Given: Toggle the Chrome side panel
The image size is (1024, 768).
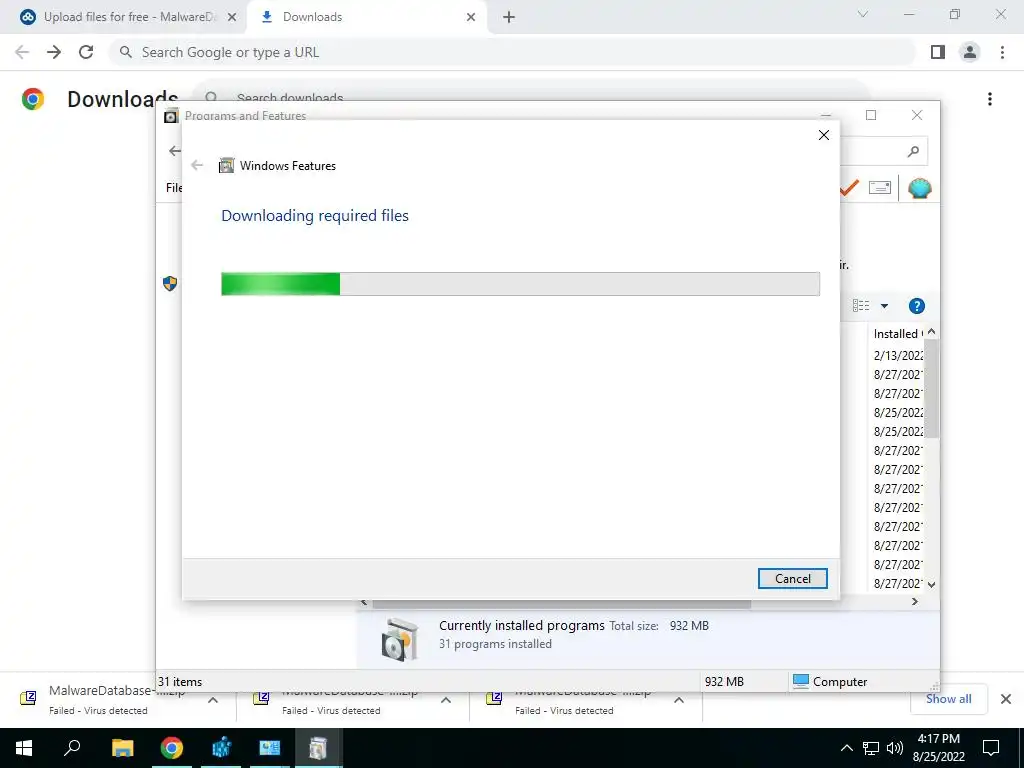Looking at the screenshot, I should [938, 52].
